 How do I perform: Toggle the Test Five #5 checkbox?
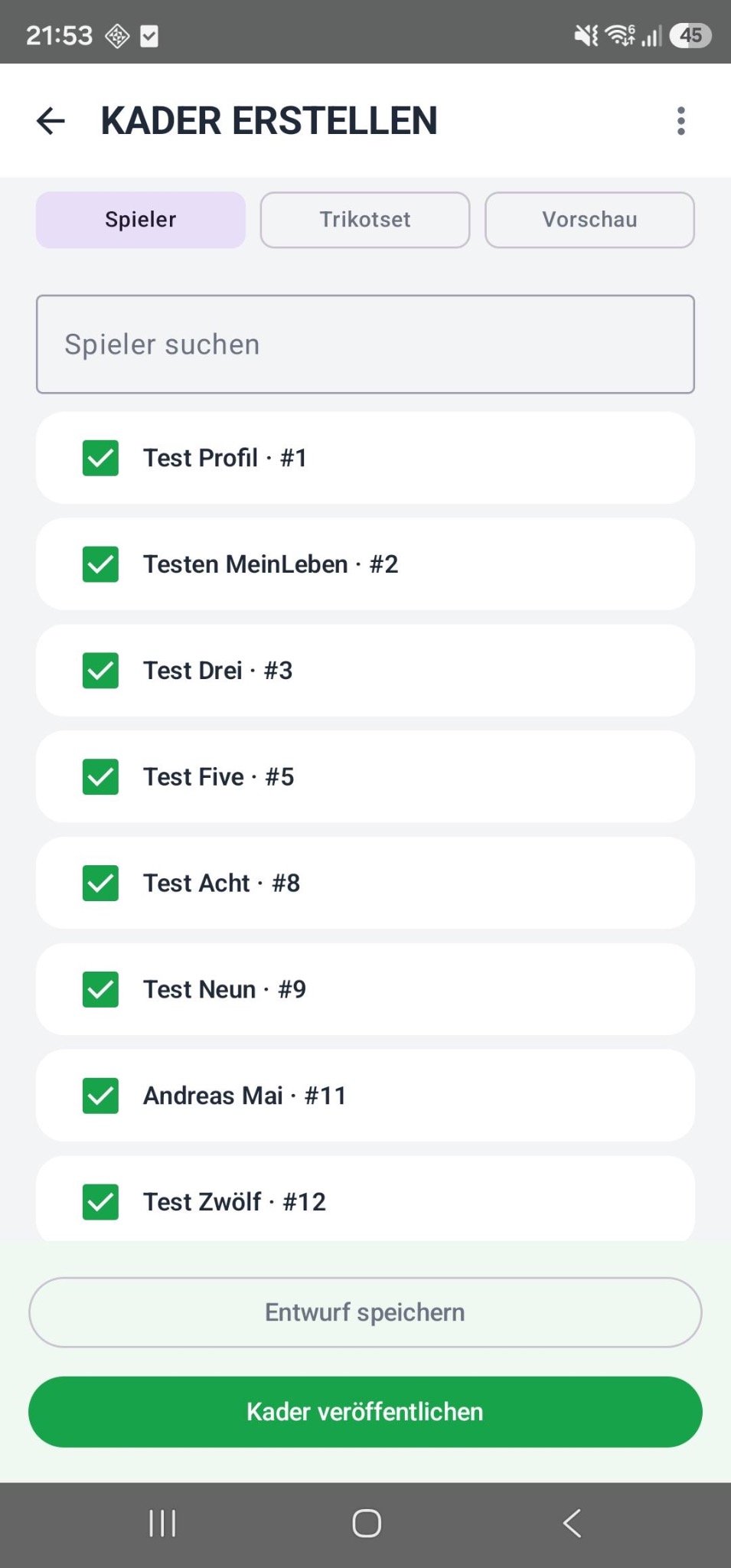pos(100,777)
